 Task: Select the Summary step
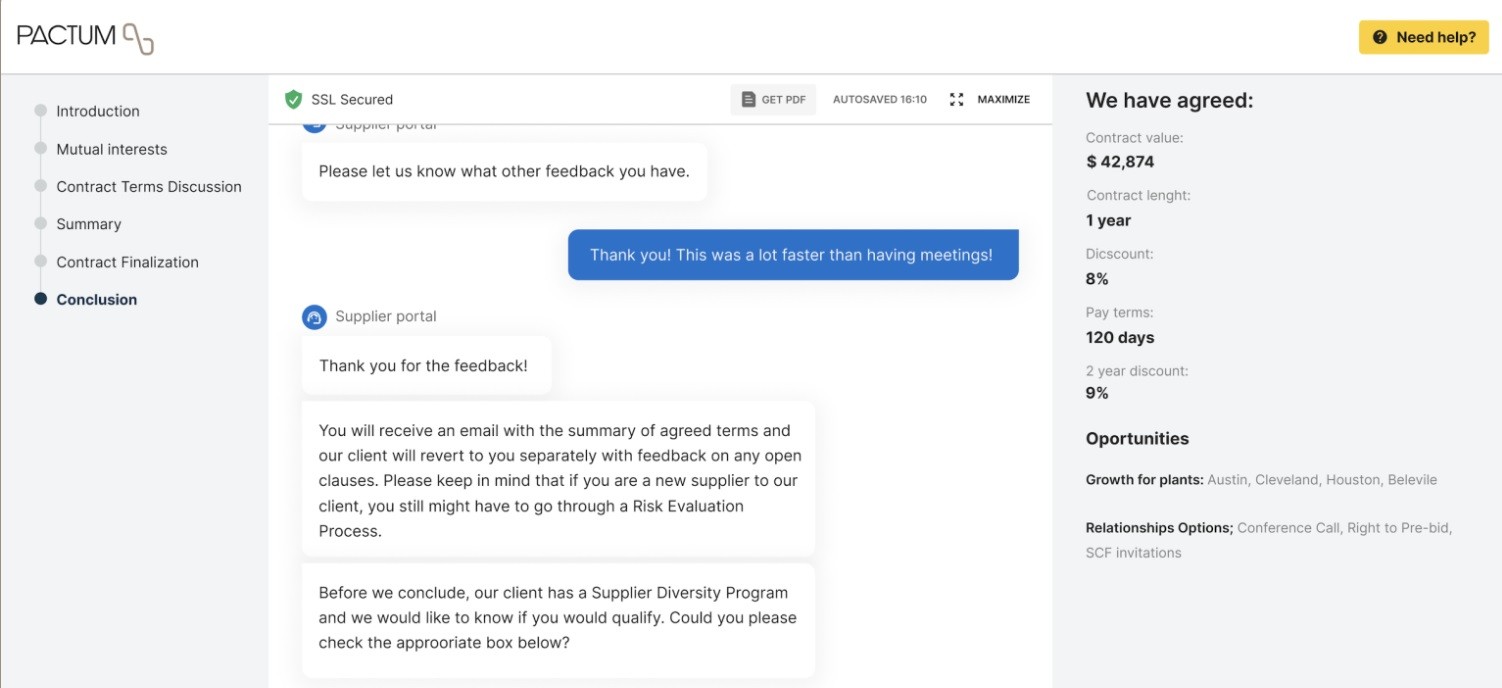[x=89, y=224]
